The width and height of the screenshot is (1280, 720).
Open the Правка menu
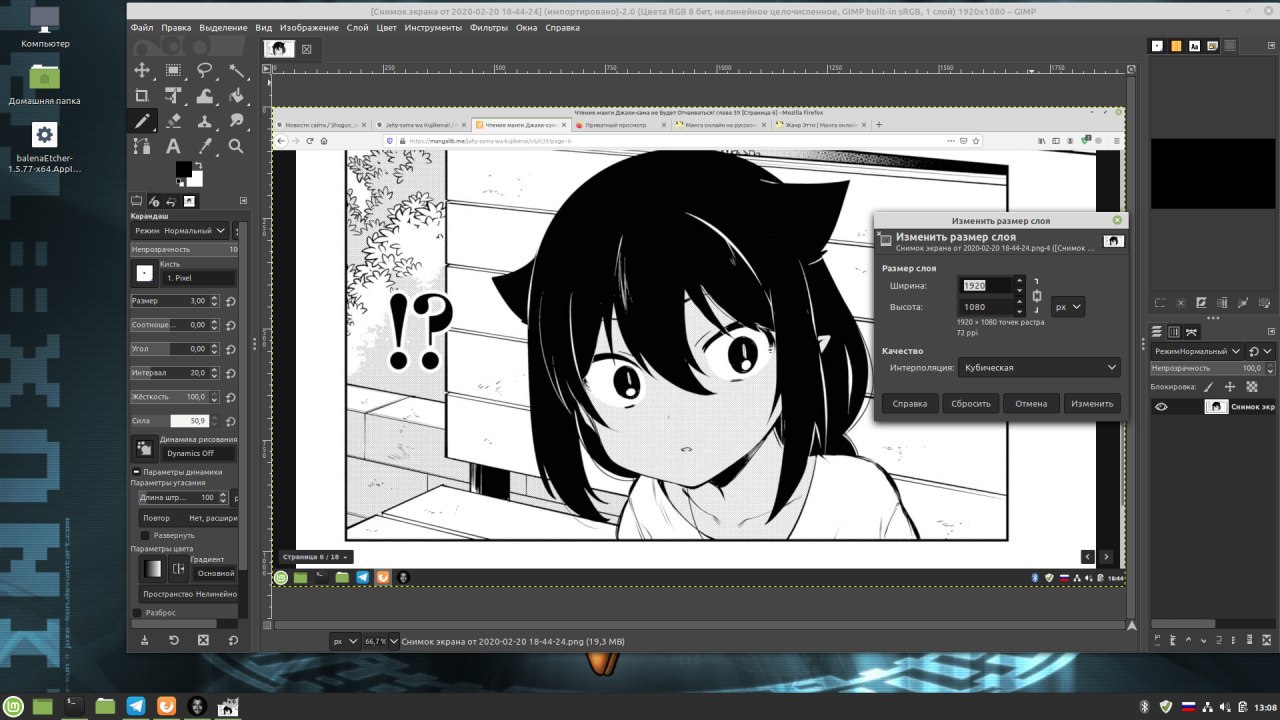click(176, 28)
